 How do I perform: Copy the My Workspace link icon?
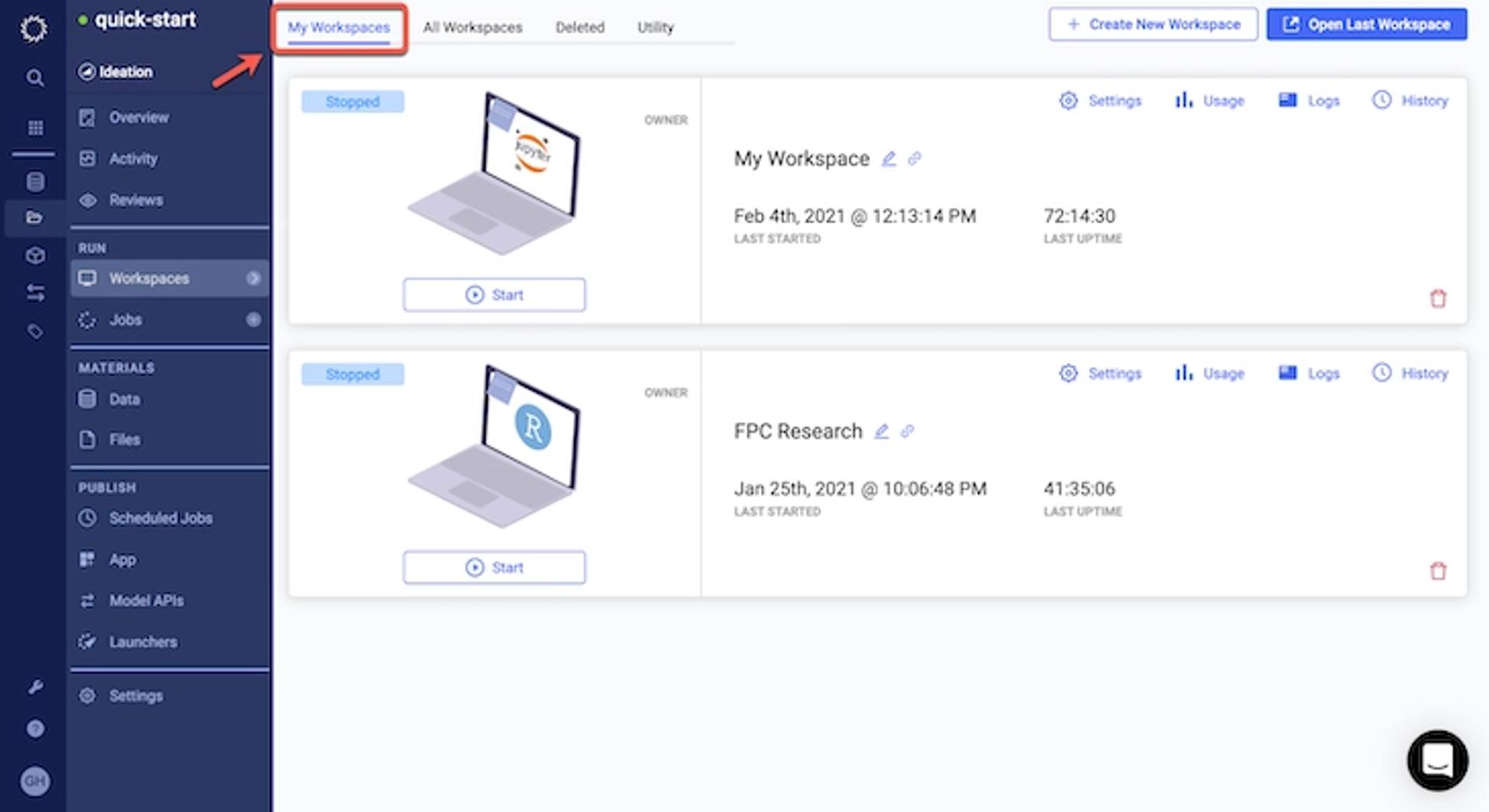915,158
